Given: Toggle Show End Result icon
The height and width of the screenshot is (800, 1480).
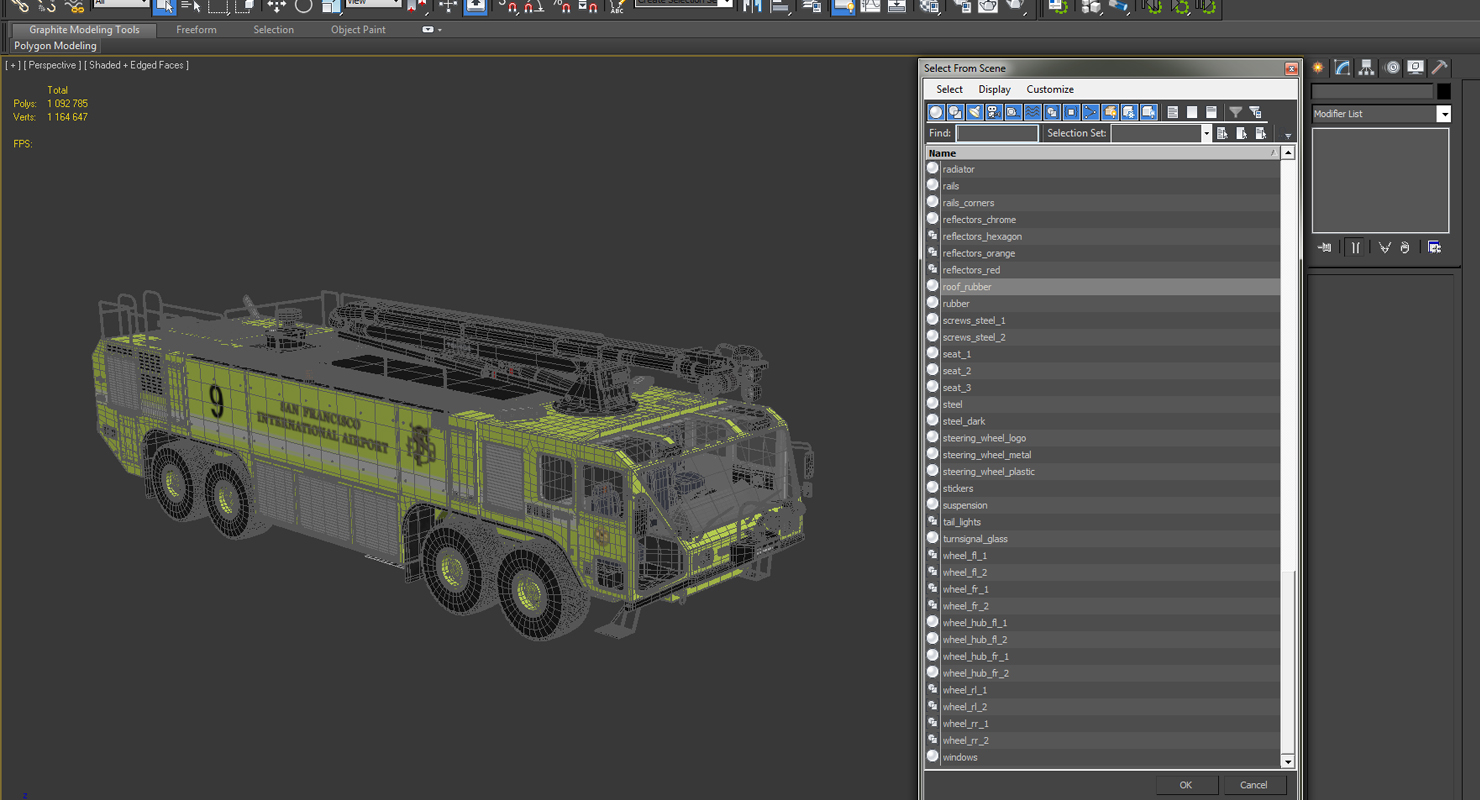Looking at the screenshot, I should click(x=1355, y=247).
